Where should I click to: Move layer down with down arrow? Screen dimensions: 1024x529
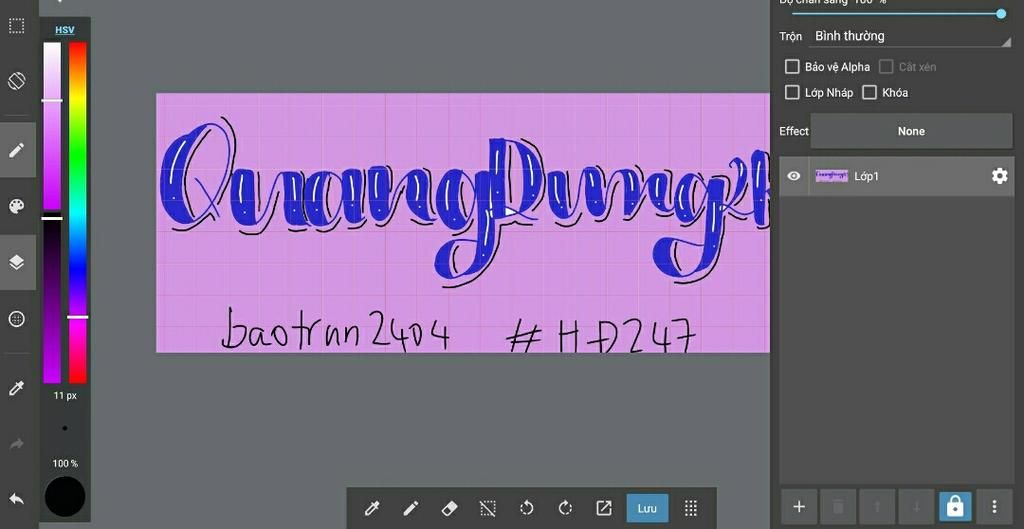pos(916,506)
